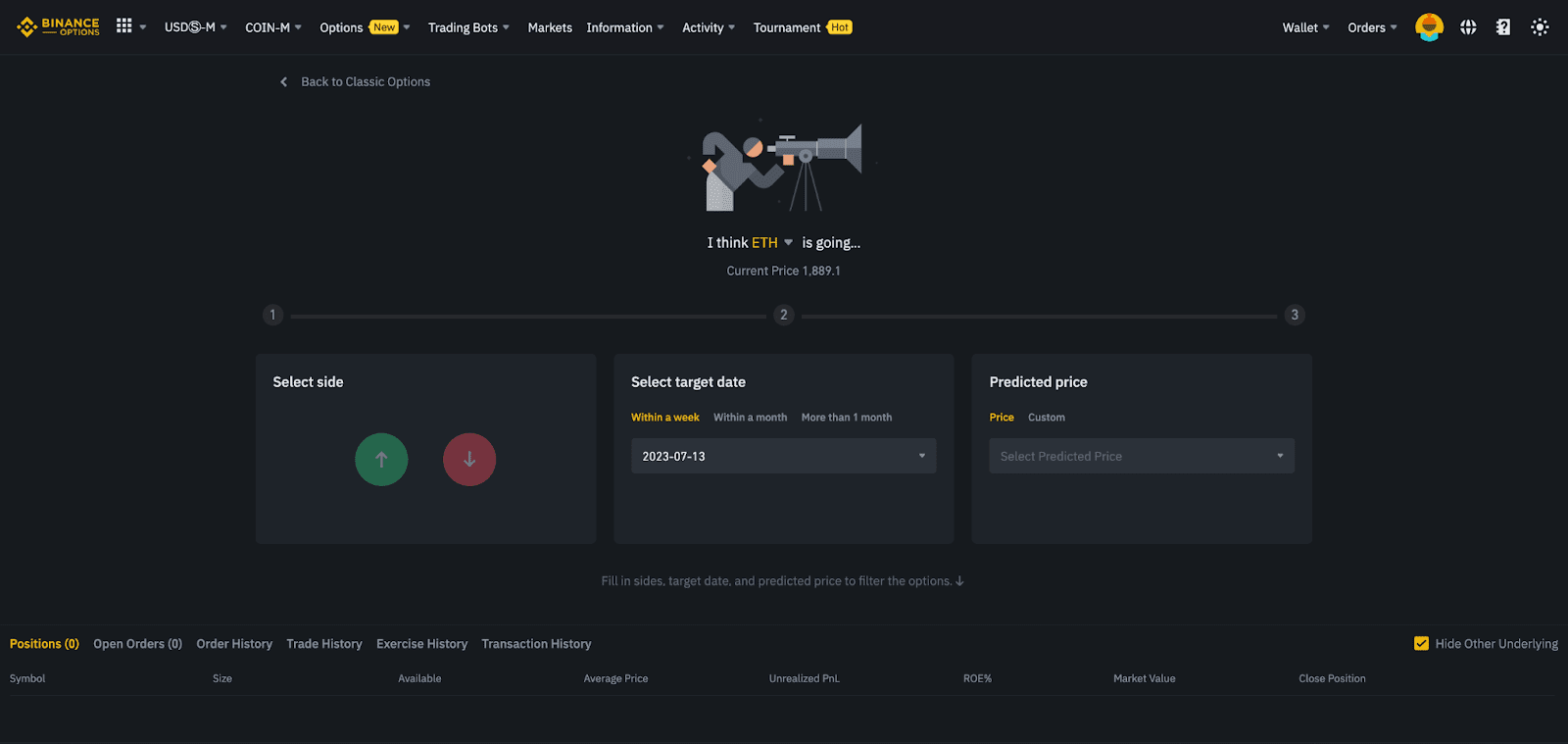View the Transaction History tab

tap(536, 644)
